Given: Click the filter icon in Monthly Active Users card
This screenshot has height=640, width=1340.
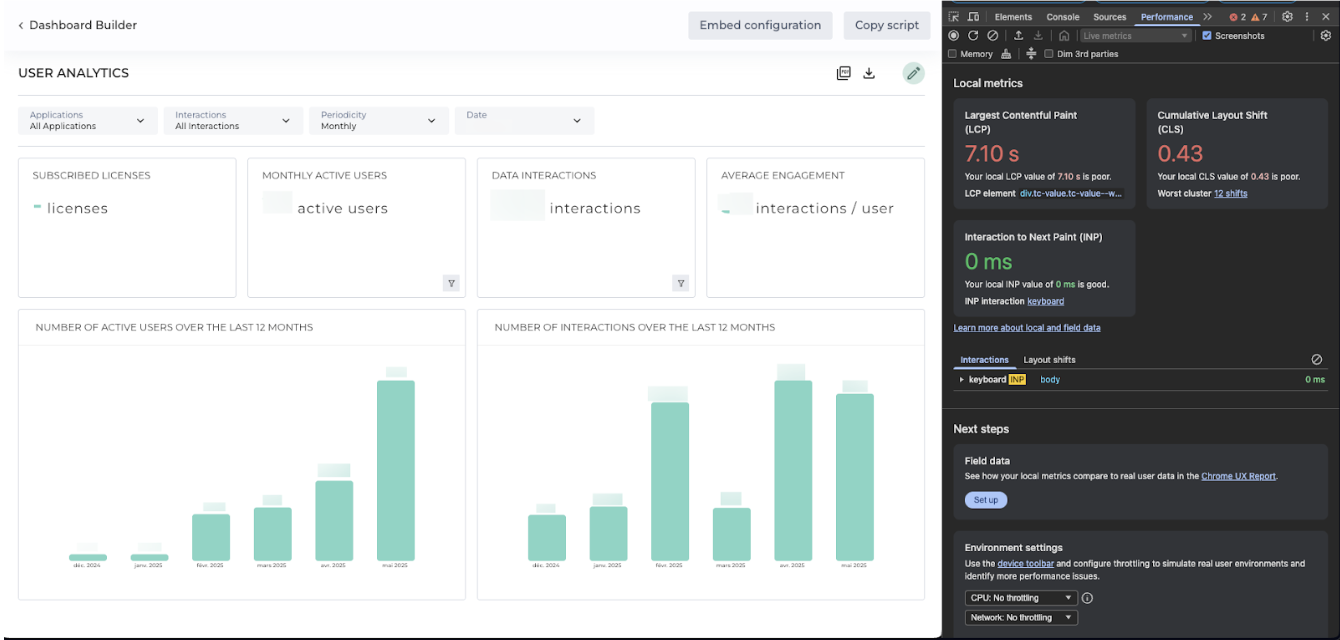Looking at the screenshot, I should click(x=451, y=283).
